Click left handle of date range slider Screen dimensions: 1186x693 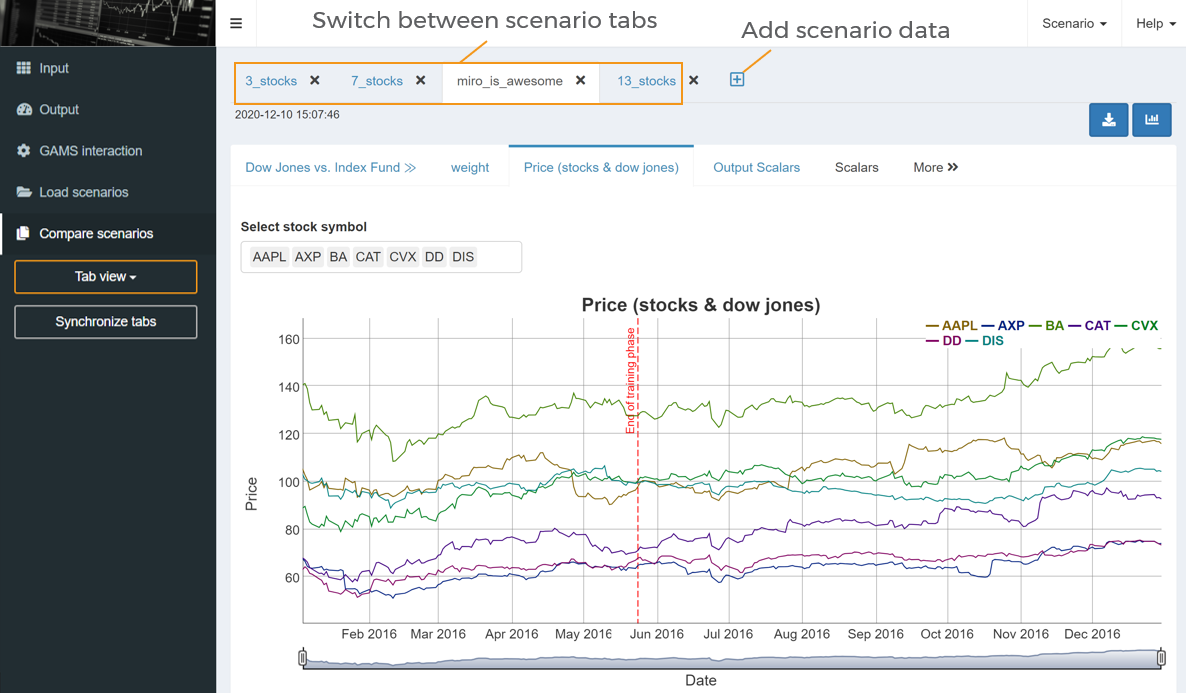coord(303,658)
